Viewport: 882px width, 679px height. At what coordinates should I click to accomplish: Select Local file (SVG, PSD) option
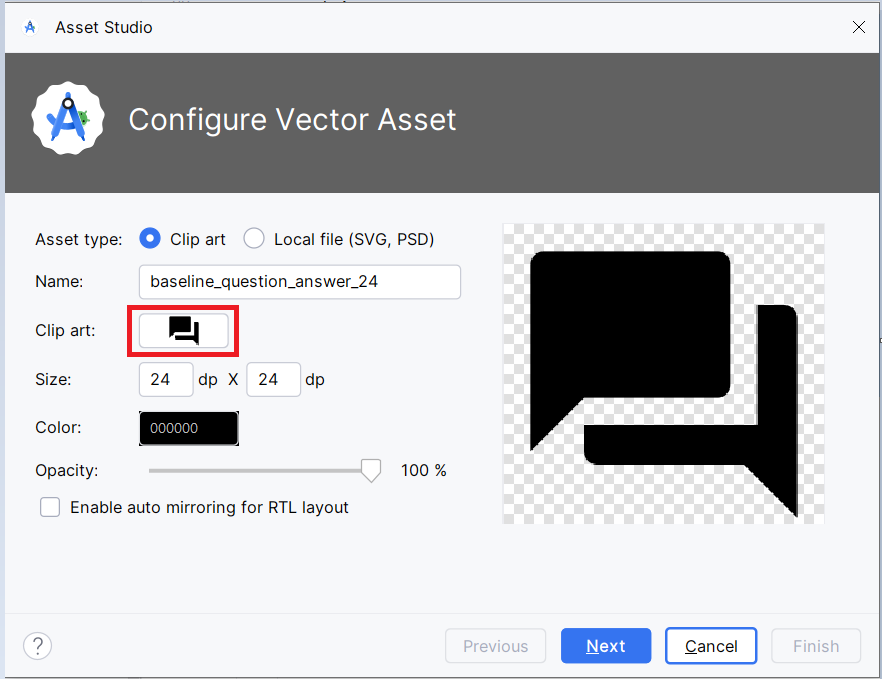pyautogui.click(x=254, y=239)
